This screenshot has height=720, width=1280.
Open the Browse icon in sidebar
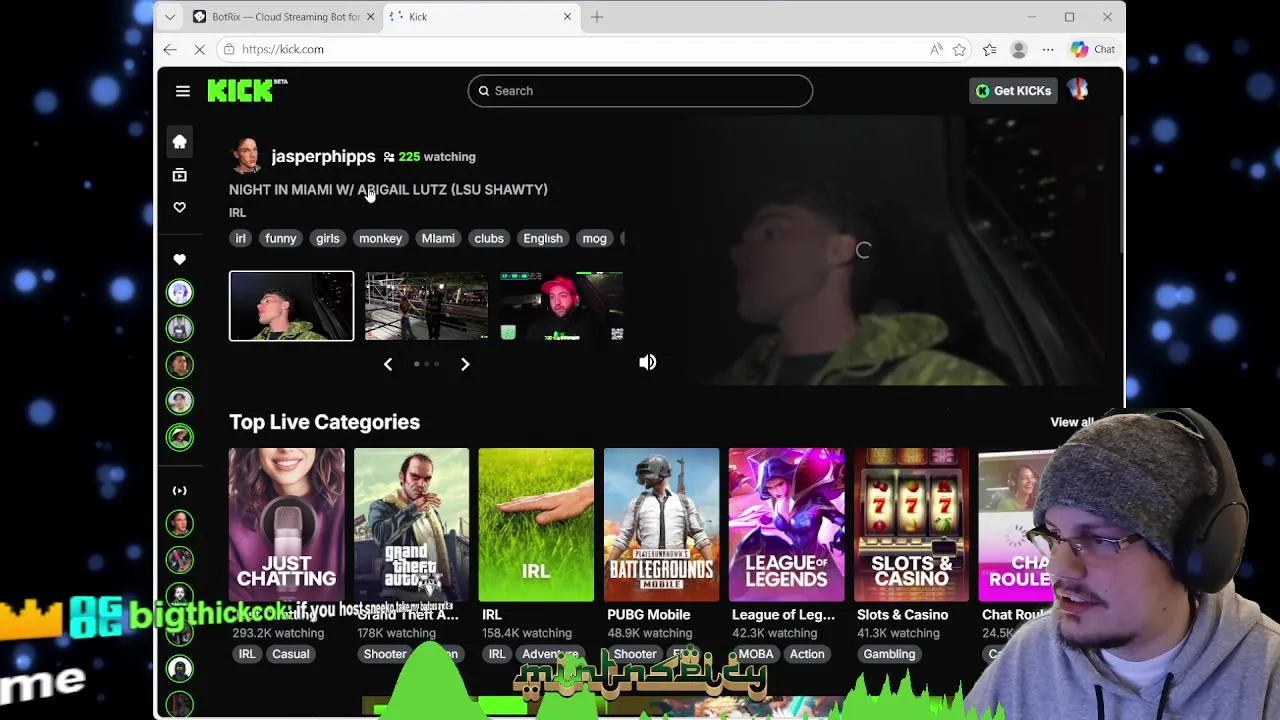[180, 175]
